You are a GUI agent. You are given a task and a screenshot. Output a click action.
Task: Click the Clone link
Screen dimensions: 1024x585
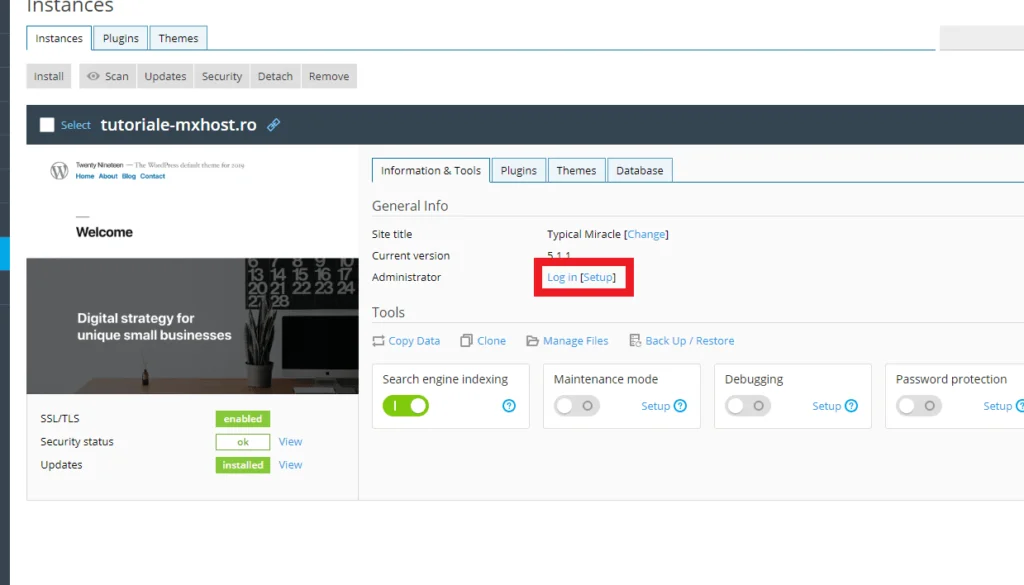[x=491, y=341]
